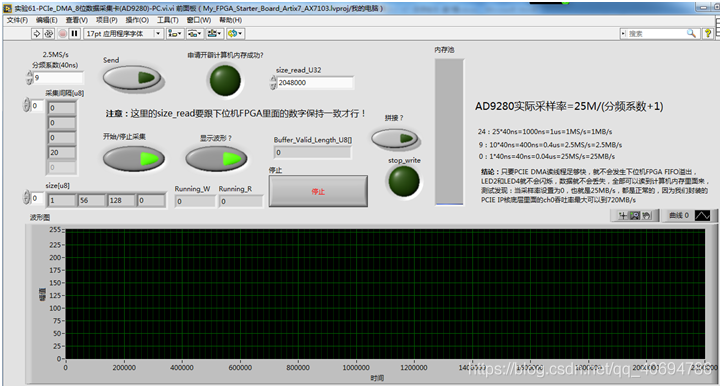Click the size[u8] element showing 128
This screenshot has width=722, height=388.
122,200
